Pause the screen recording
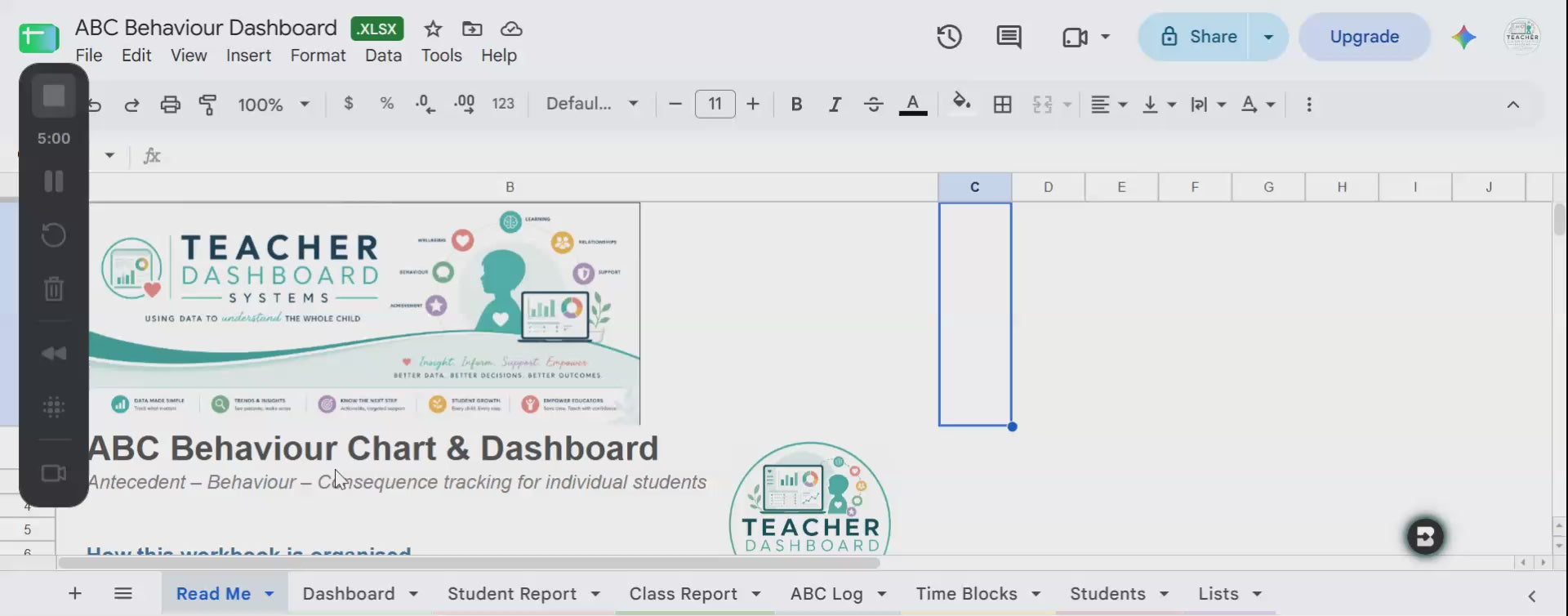The height and width of the screenshot is (616, 1568). click(x=54, y=181)
